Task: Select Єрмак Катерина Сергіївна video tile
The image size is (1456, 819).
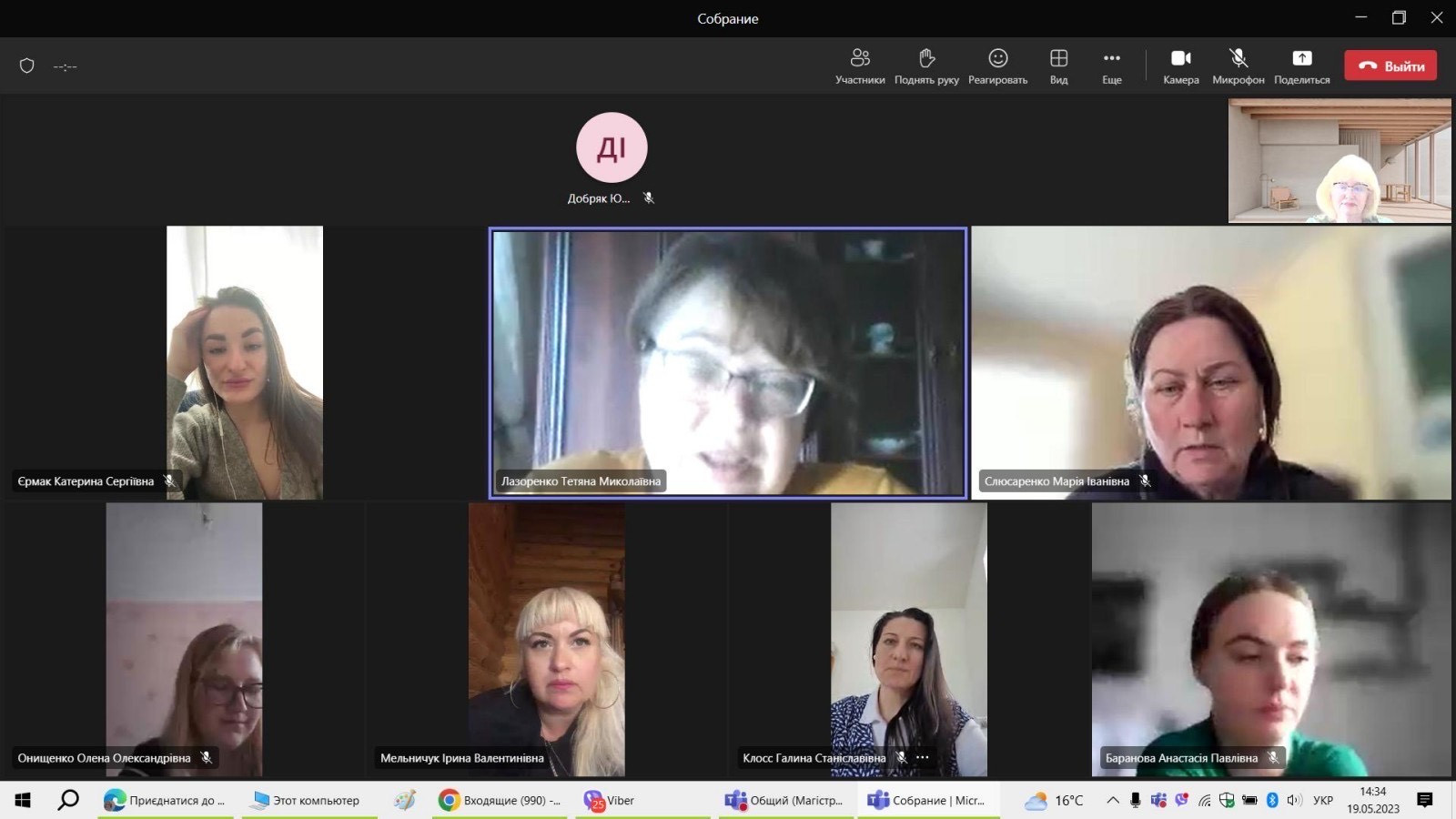Action: click(244, 362)
